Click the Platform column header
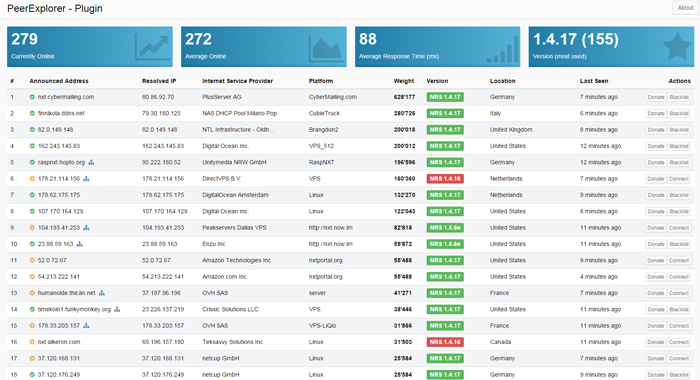700x380 pixels. [321, 81]
